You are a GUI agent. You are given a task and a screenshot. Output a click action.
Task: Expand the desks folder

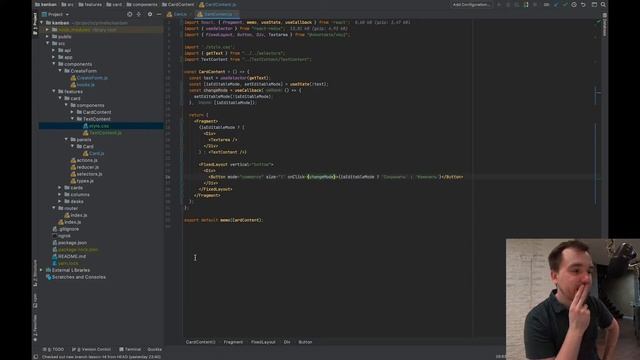tap(60, 201)
